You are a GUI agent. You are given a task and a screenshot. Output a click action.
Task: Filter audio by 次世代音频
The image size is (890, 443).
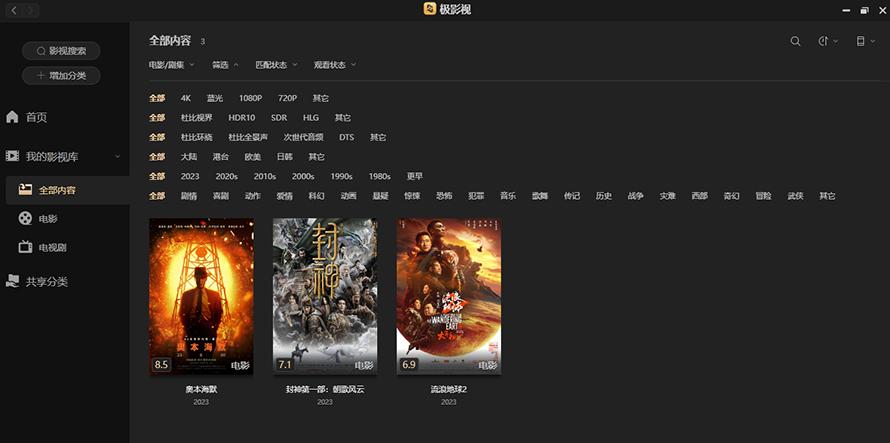click(304, 137)
